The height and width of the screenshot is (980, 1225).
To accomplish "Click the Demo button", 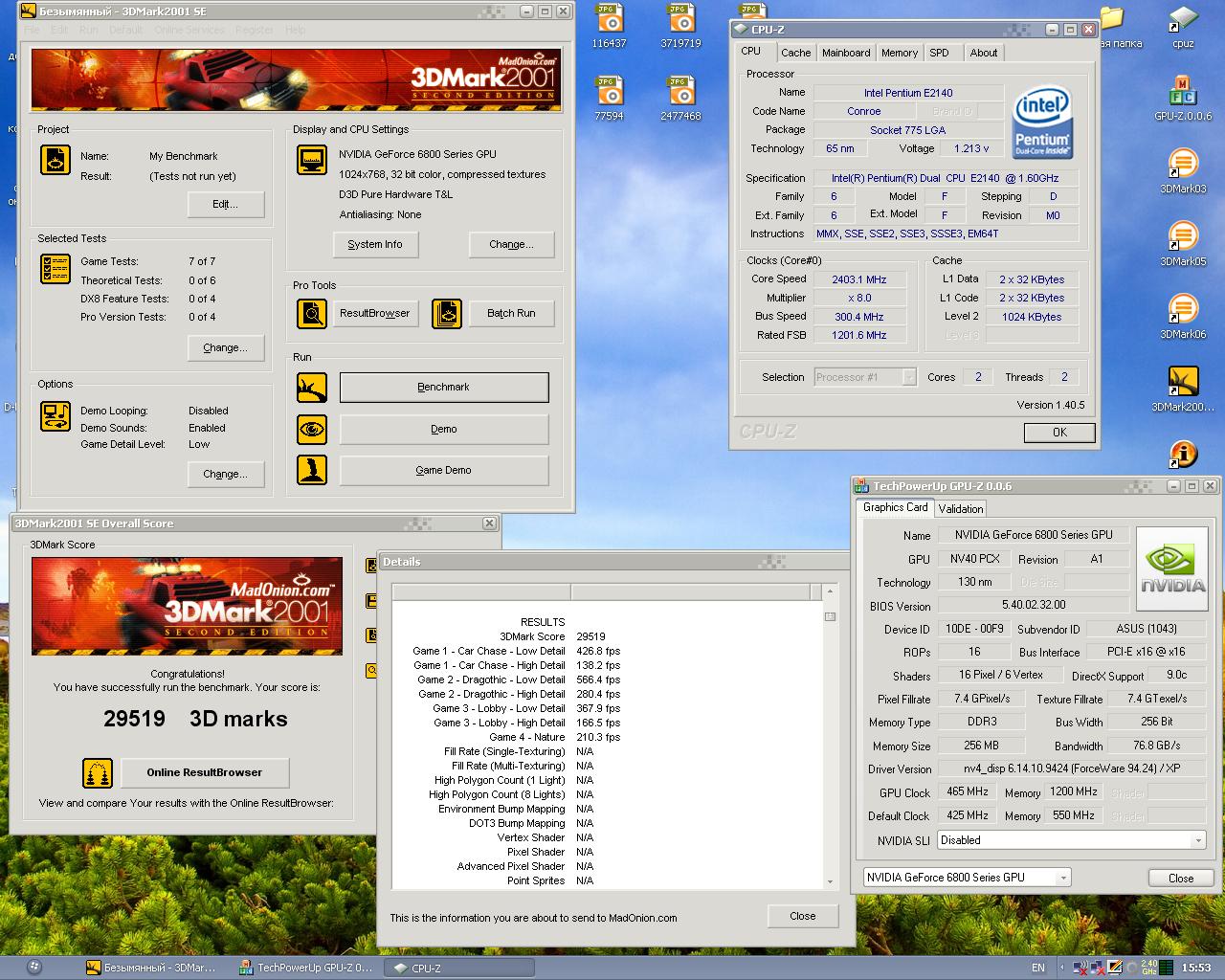I will click(444, 429).
